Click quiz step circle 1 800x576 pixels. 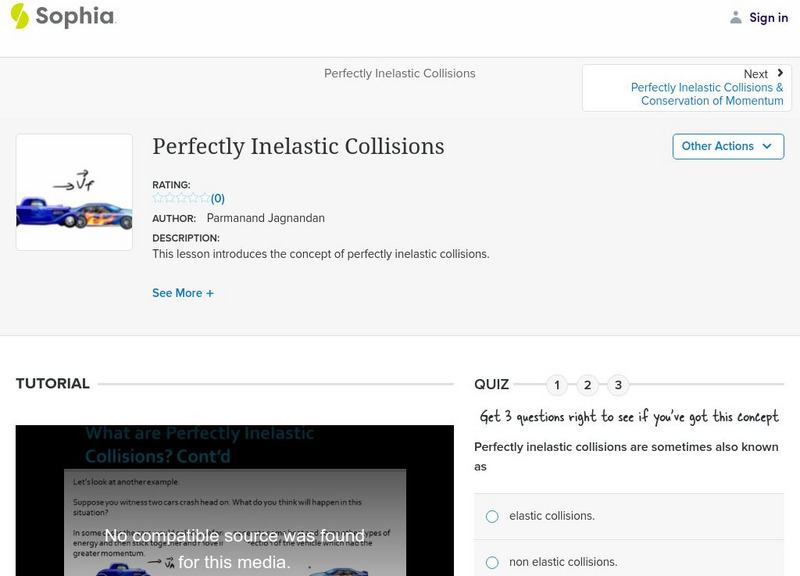coord(556,384)
